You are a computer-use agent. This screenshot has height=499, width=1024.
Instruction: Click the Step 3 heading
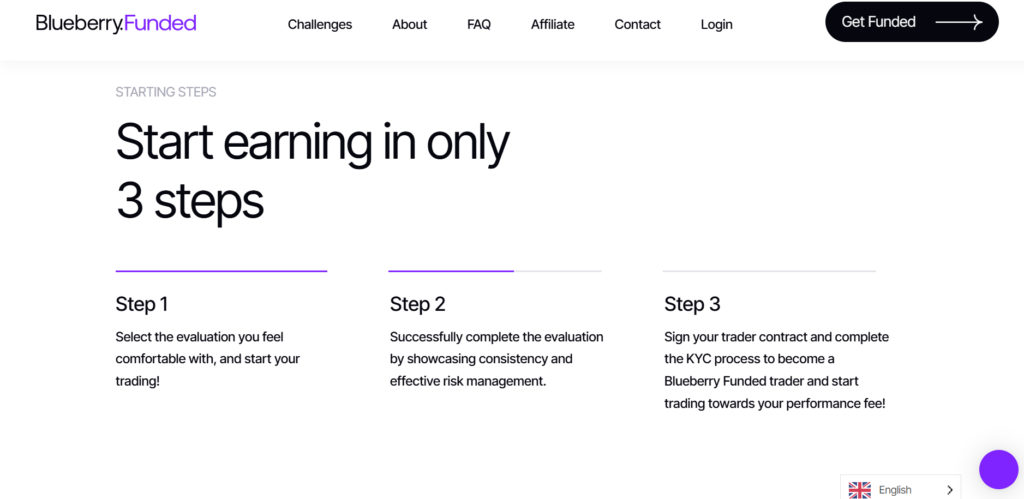point(692,304)
